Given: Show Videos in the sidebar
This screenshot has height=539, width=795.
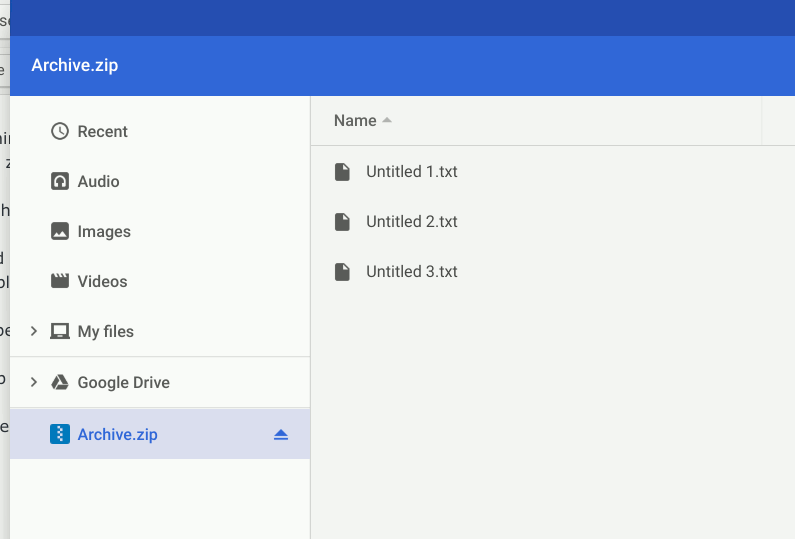Looking at the screenshot, I should (102, 281).
